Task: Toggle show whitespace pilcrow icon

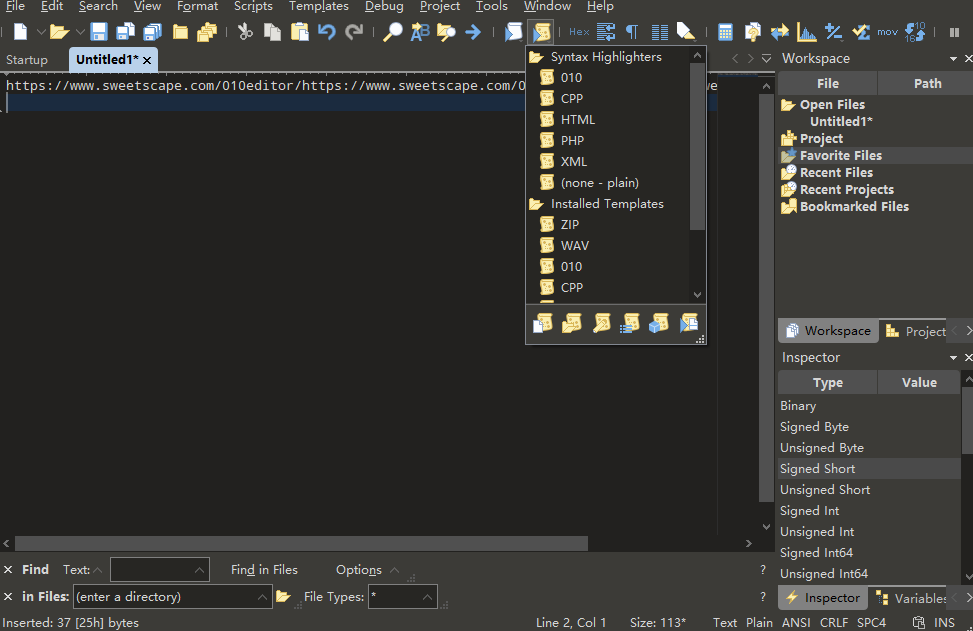Action: [x=632, y=32]
